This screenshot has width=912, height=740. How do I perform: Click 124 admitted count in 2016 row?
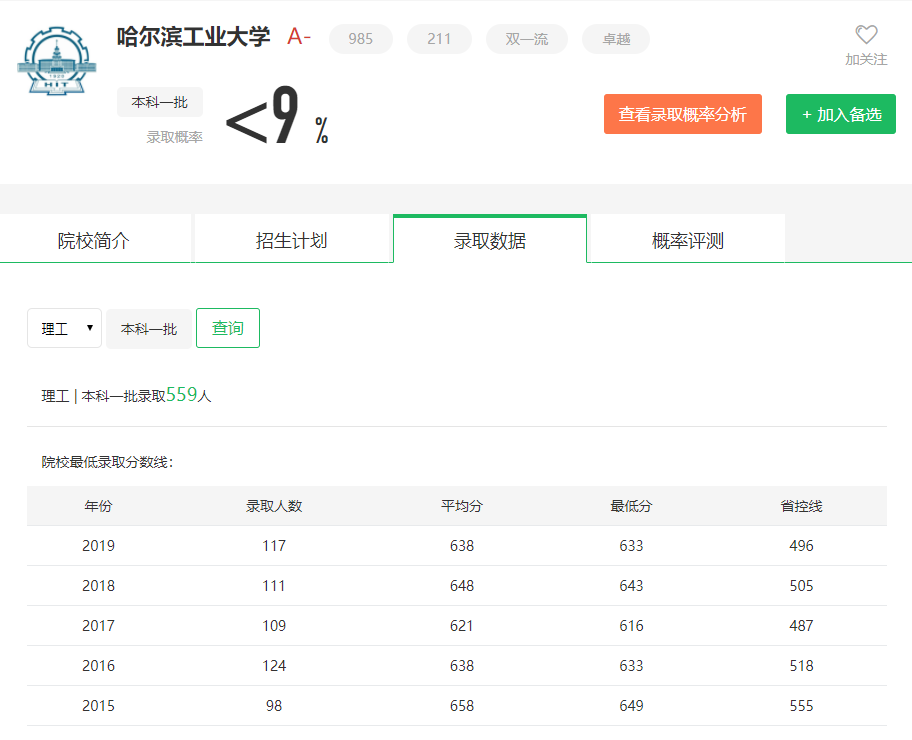[274, 666]
